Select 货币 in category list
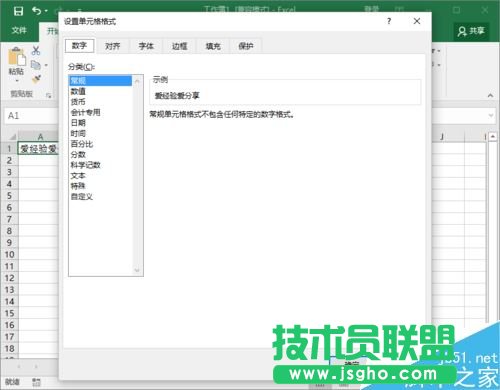This screenshot has height=390, width=500. tap(100, 102)
